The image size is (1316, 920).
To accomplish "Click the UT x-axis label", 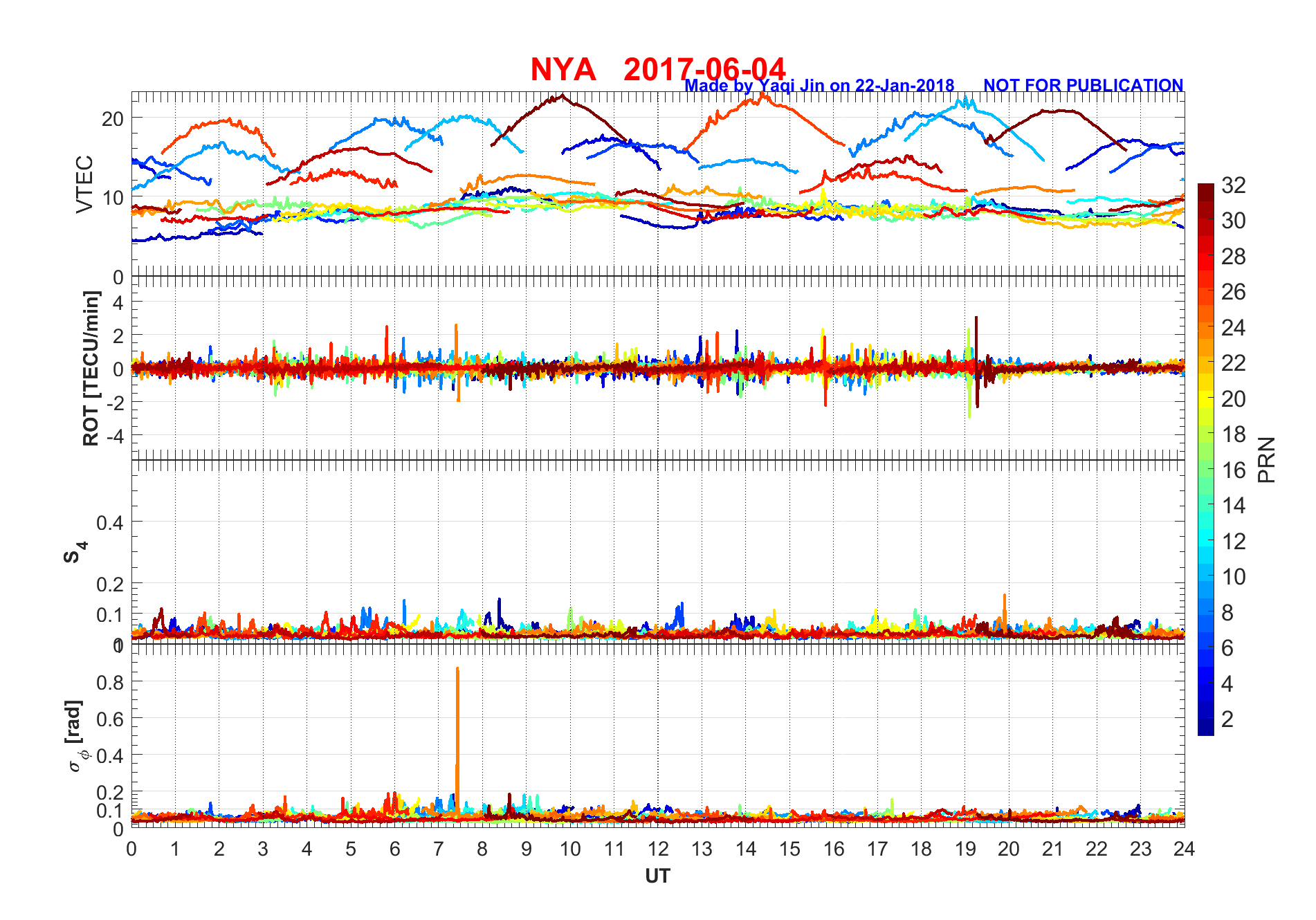I will click(657, 876).
